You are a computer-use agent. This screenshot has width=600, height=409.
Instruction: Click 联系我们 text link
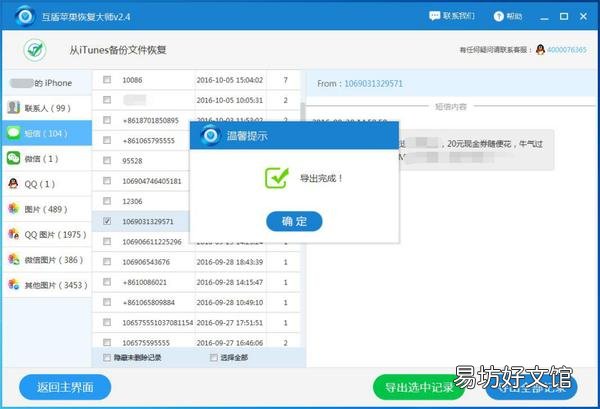[x=458, y=16]
